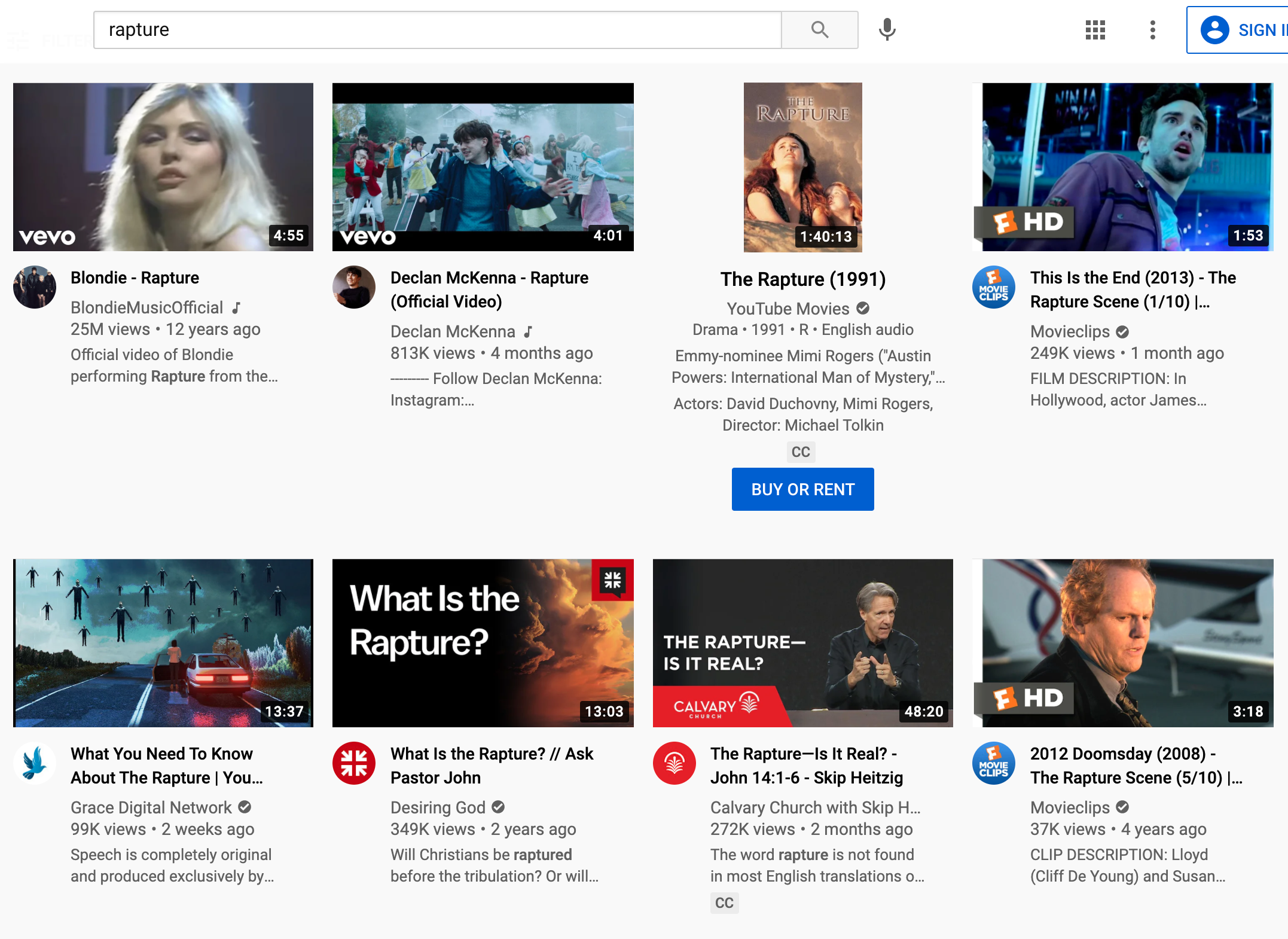Click the Blondie channel avatar
This screenshot has width=1288, height=939.
[x=35, y=287]
